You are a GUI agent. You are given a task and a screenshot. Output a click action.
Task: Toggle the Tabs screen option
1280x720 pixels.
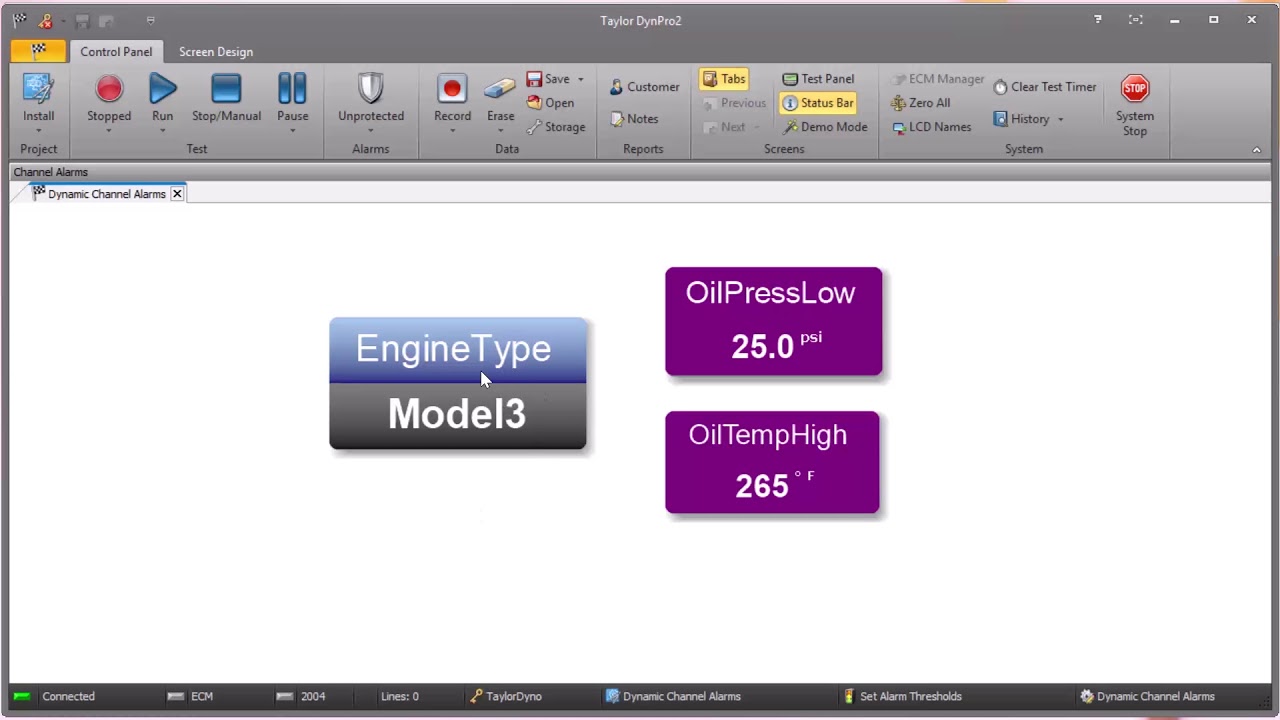723,79
